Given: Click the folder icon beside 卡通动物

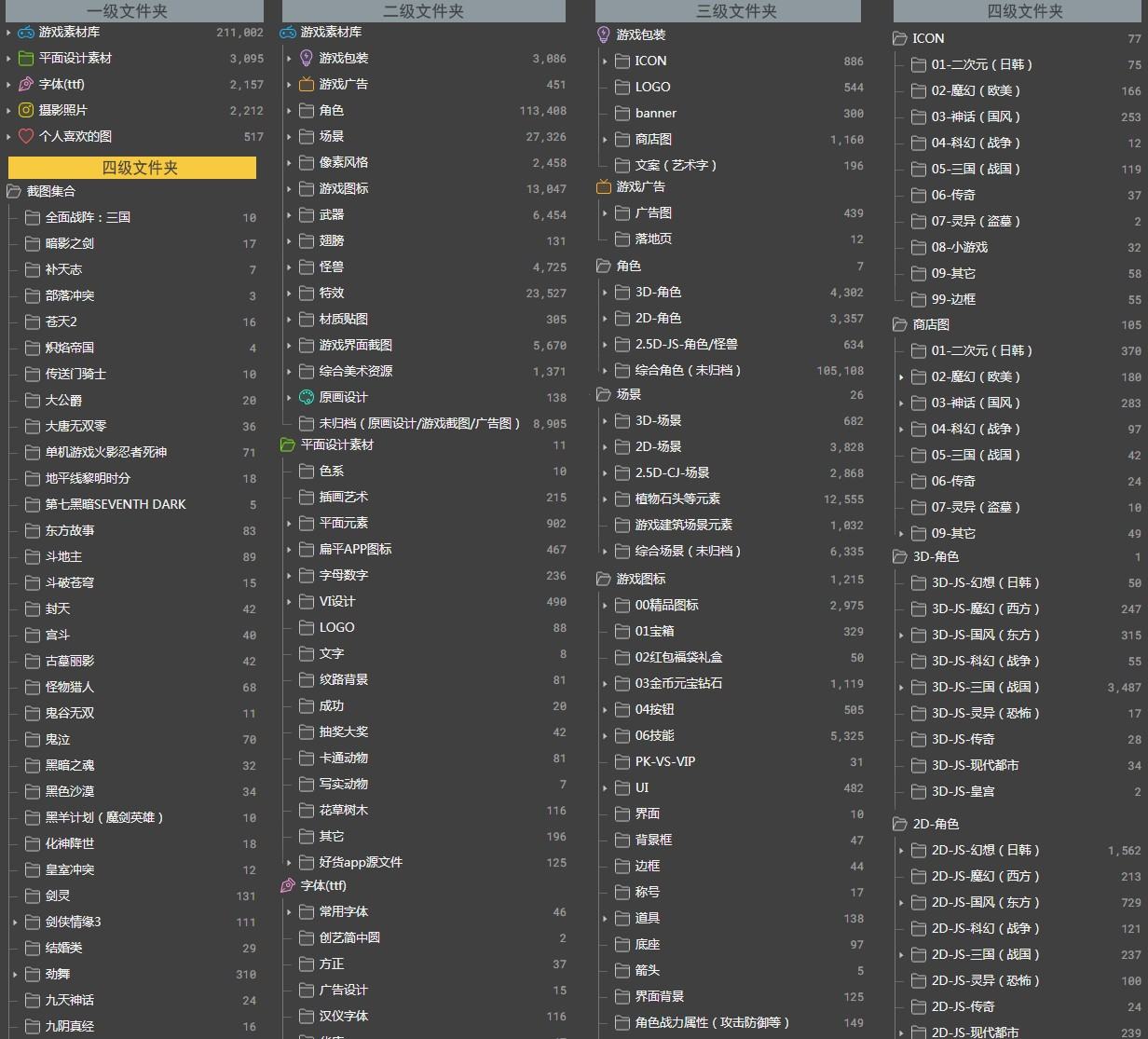Looking at the screenshot, I should (307, 758).
